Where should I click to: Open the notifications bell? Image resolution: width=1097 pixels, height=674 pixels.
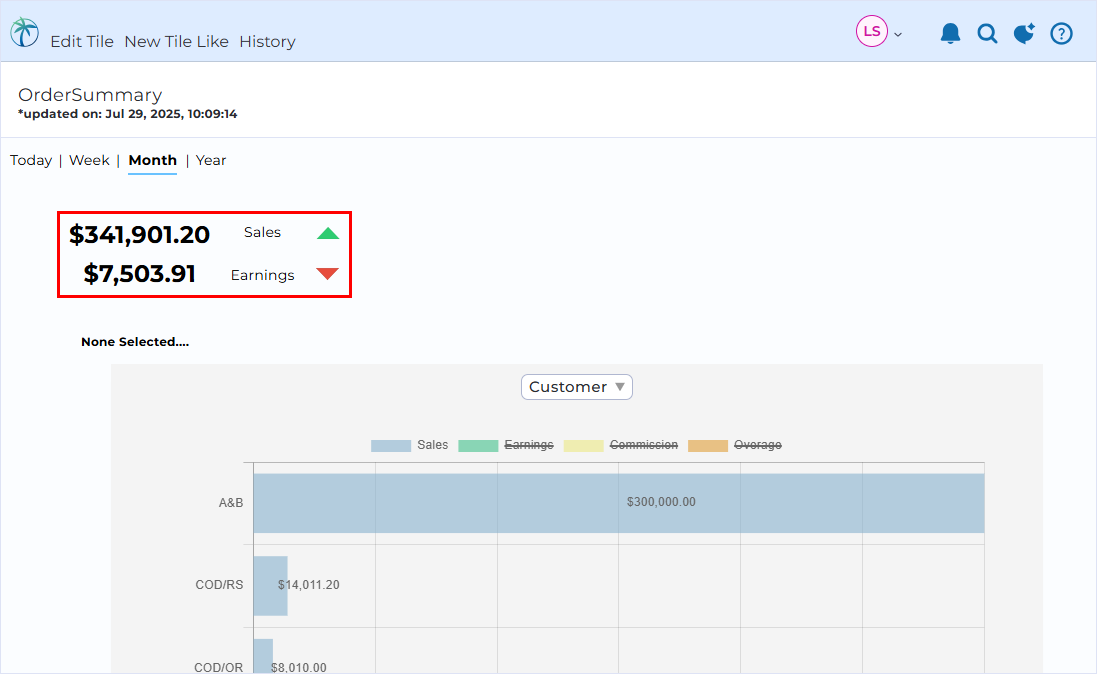point(950,33)
